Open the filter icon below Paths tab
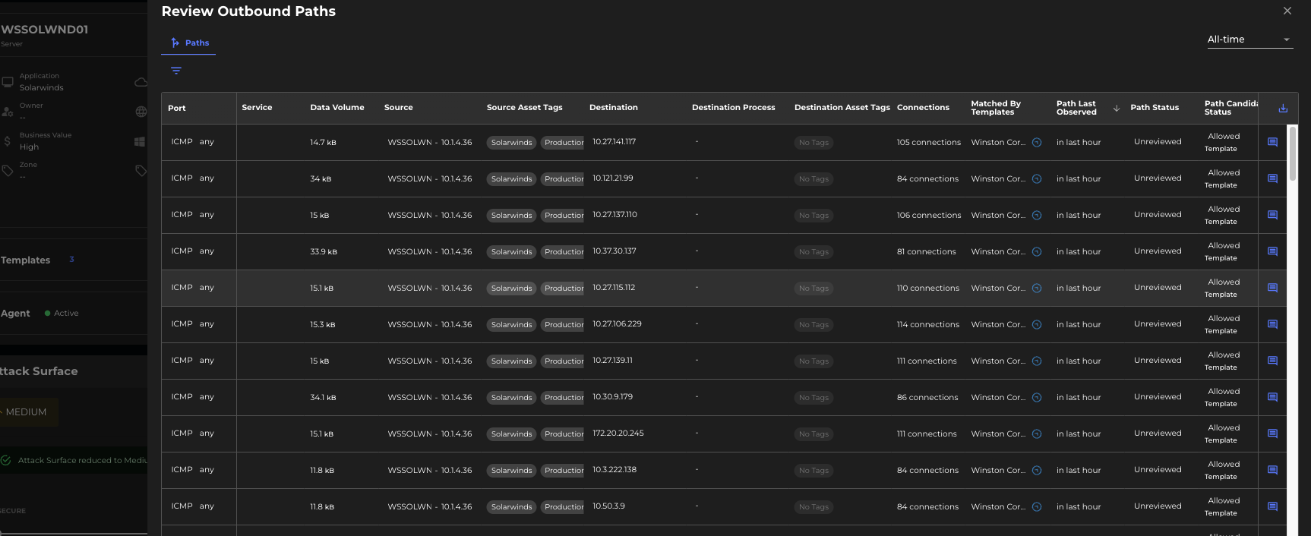1311x536 pixels. point(176,71)
